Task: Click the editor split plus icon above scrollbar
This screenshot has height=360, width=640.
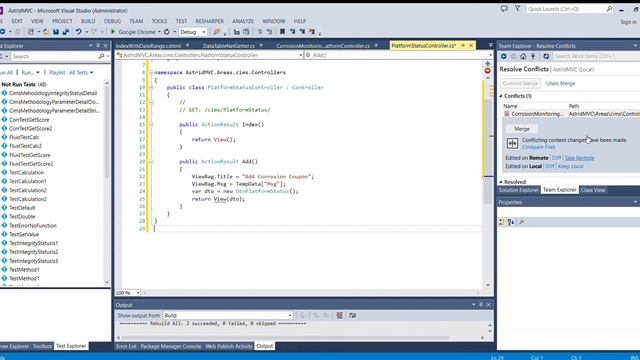Action: click(487, 64)
